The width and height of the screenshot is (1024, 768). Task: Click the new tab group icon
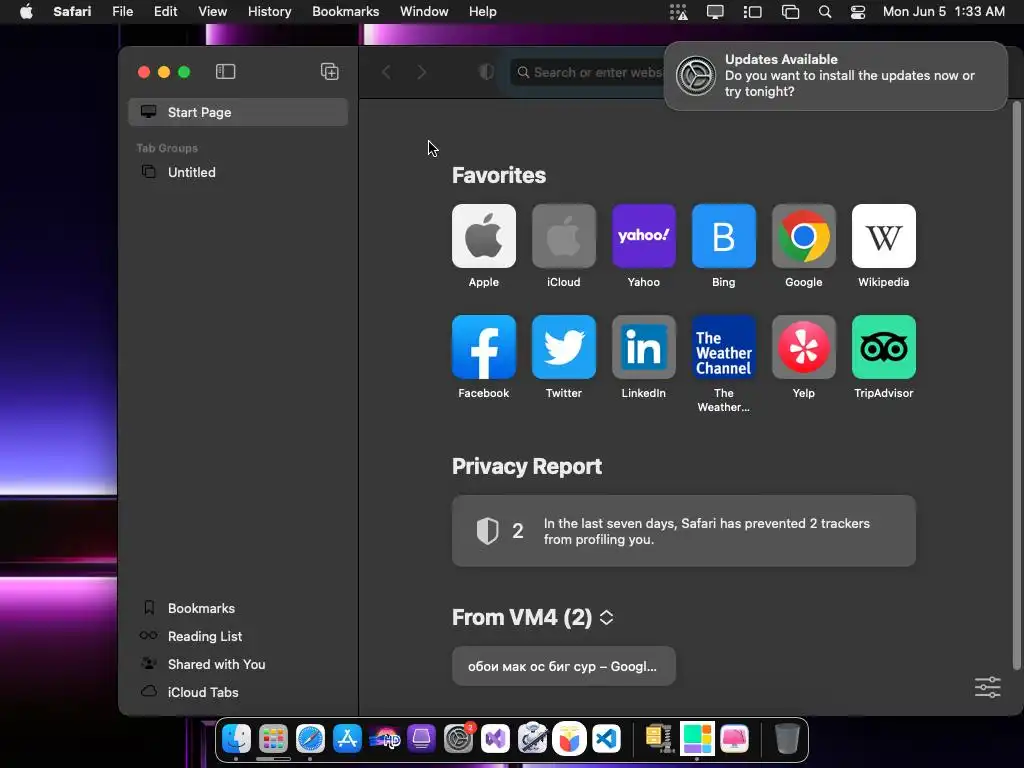coord(330,71)
